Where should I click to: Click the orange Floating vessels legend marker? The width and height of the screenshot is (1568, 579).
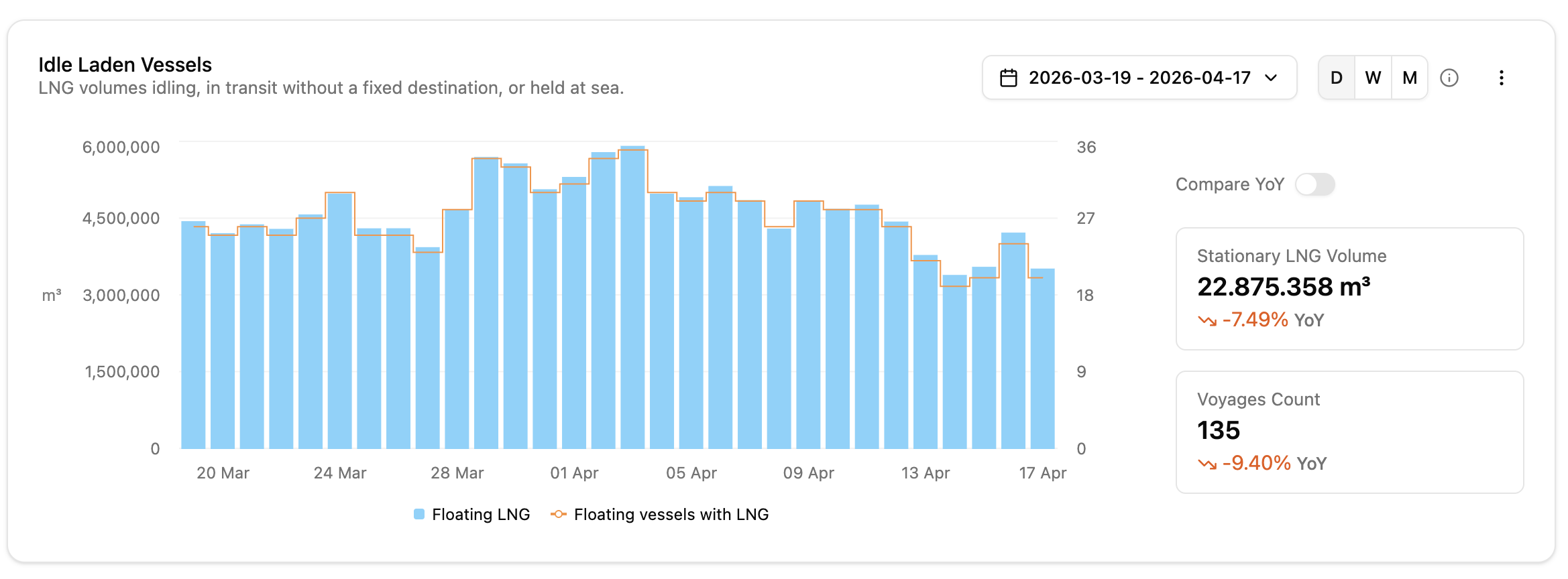tap(558, 514)
